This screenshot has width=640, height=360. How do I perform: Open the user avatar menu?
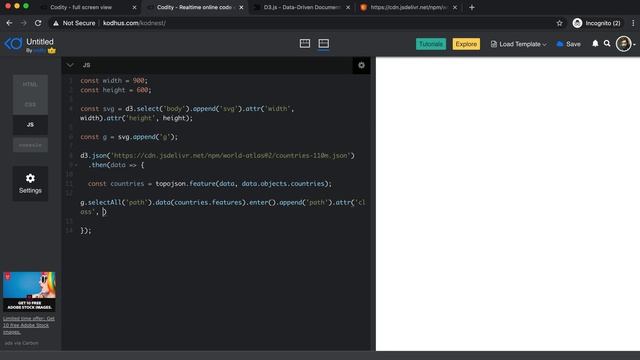click(625, 44)
